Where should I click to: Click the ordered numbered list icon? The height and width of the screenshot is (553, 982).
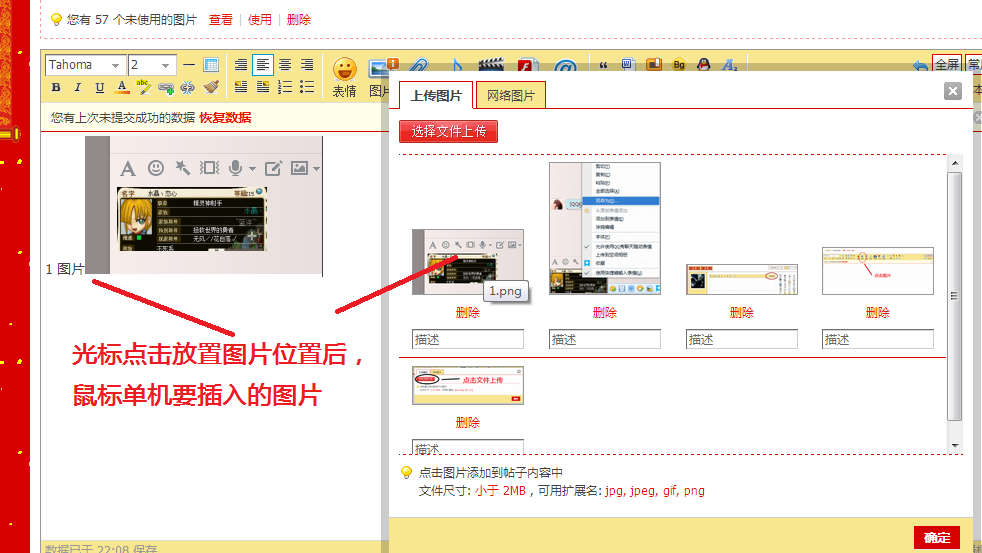tap(285, 88)
